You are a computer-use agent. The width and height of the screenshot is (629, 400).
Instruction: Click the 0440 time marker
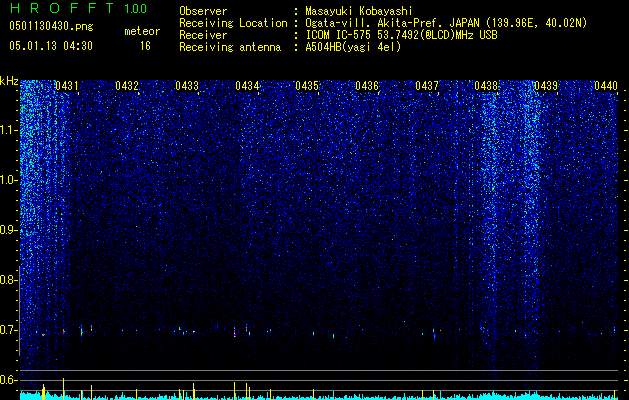pos(606,86)
